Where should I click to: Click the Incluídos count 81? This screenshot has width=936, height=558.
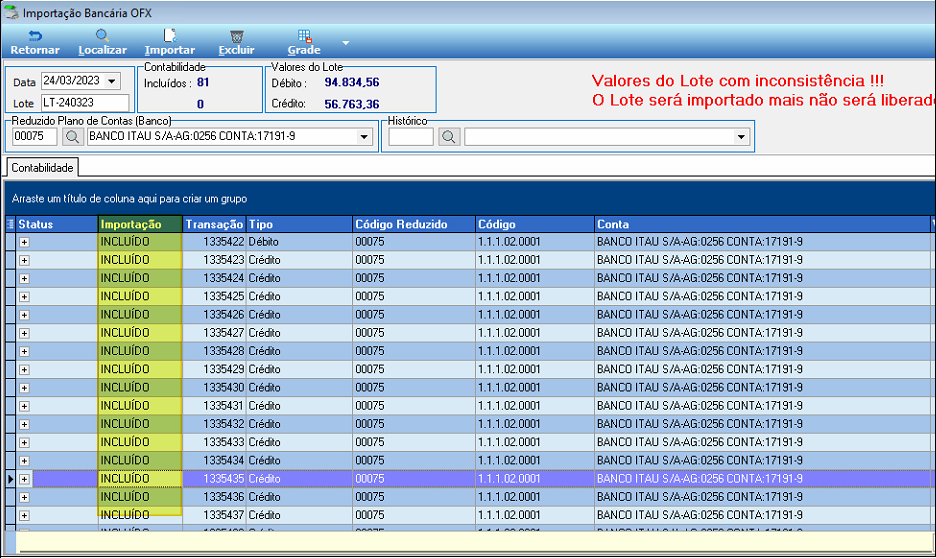pos(203,82)
